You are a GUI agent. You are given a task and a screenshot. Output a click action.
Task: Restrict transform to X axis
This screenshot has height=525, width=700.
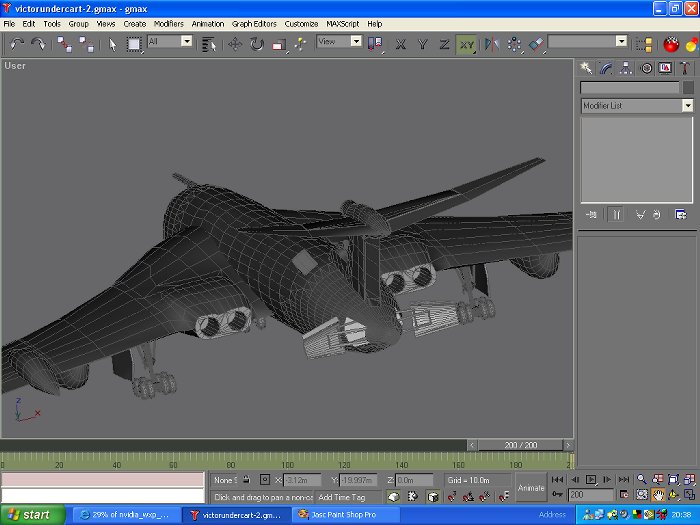(x=401, y=44)
